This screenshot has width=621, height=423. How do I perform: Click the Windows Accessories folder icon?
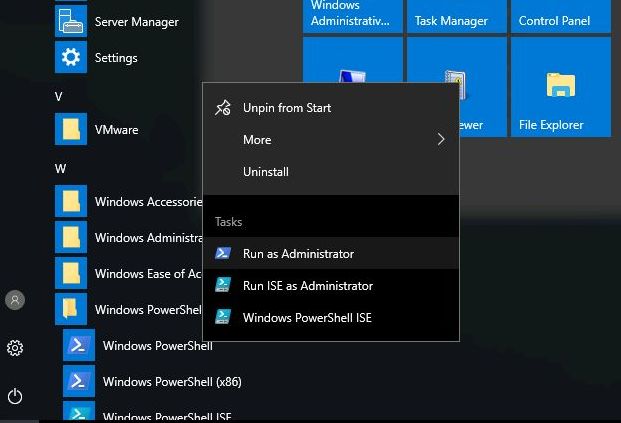[71, 201]
